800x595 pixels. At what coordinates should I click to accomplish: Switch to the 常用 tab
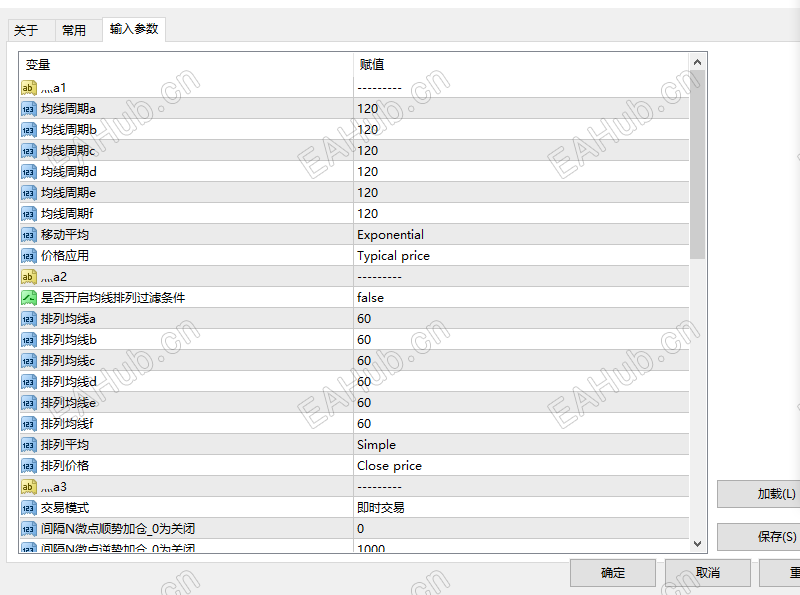(74, 30)
